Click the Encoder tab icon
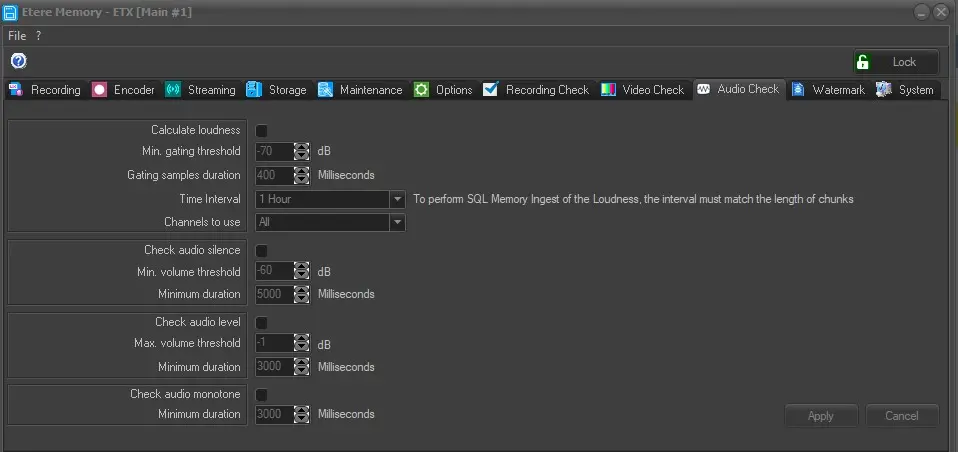Image resolution: width=958 pixels, height=452 pixels. click(100, 90)
